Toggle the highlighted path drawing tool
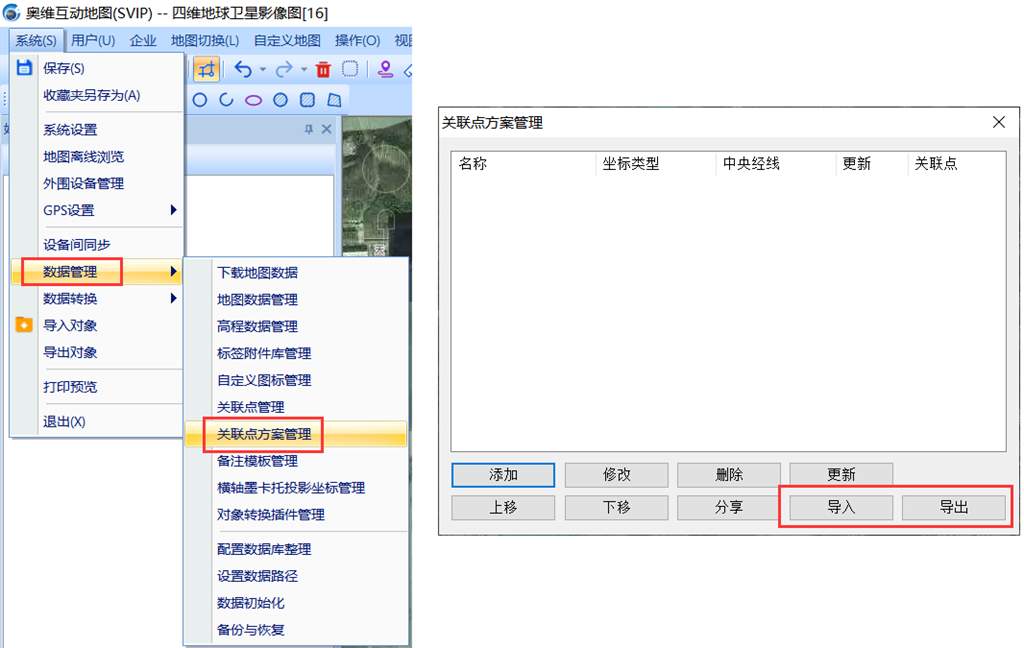The width and height of the screenshot is (1024, 648). pyautogui.click(x=206, y=69)
